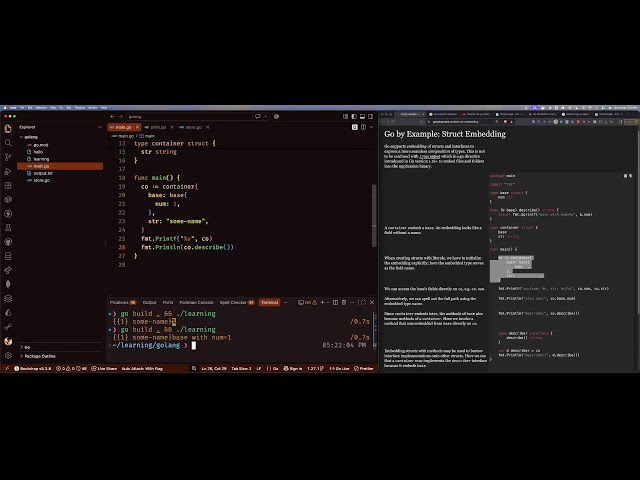640x480 pixels.
Task: Switch to the store.go editor tab
Action: click(193, 127)
